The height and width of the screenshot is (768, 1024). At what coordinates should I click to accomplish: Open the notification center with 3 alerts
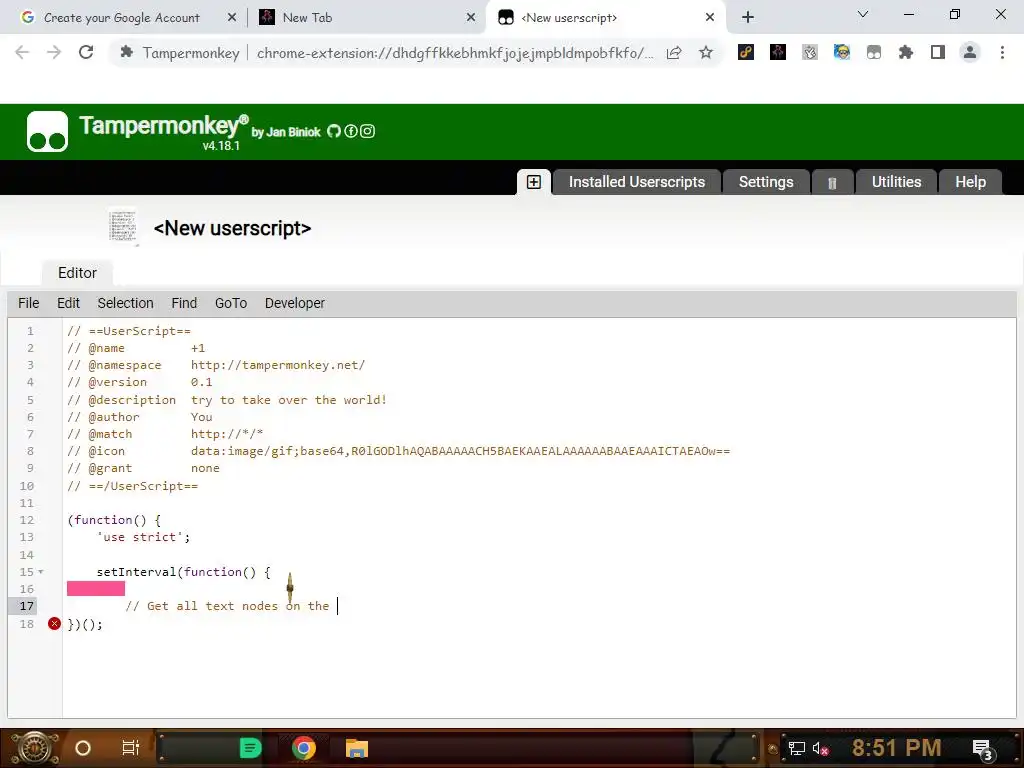point(983,750)
